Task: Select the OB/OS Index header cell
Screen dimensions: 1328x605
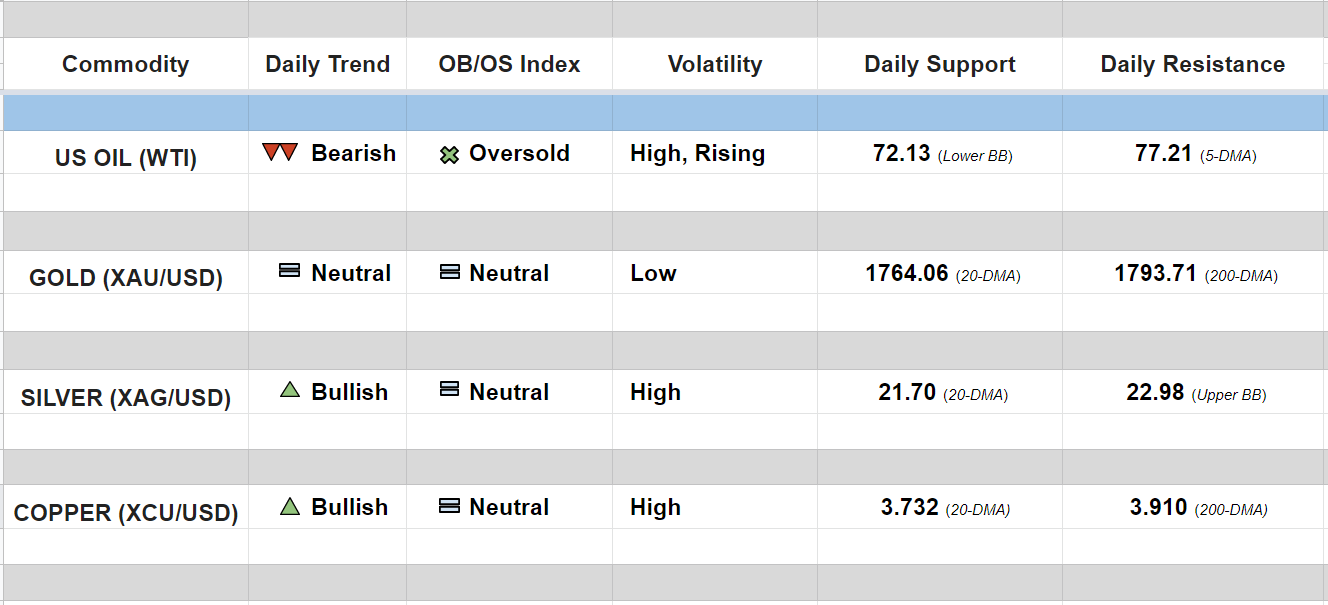Action: [509, 64]
